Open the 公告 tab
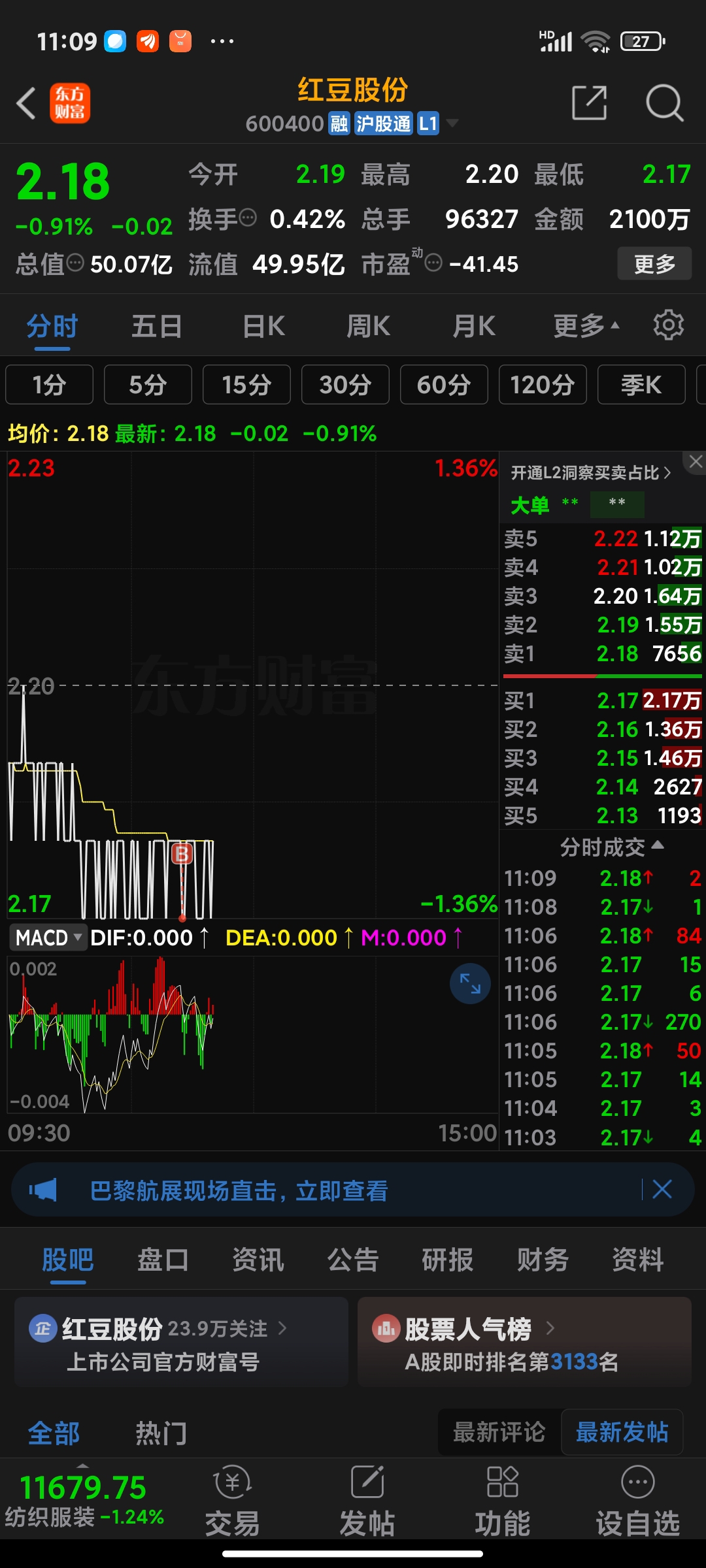 tap(353, 1260)
